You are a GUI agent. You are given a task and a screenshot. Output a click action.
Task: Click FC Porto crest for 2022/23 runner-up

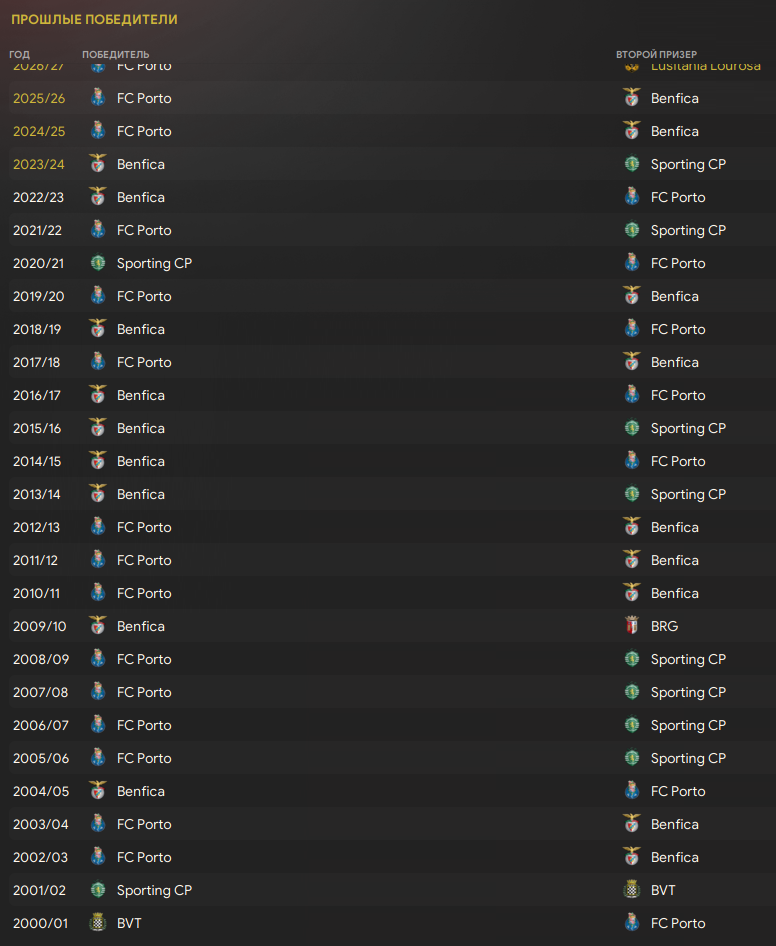pos(632,197)
